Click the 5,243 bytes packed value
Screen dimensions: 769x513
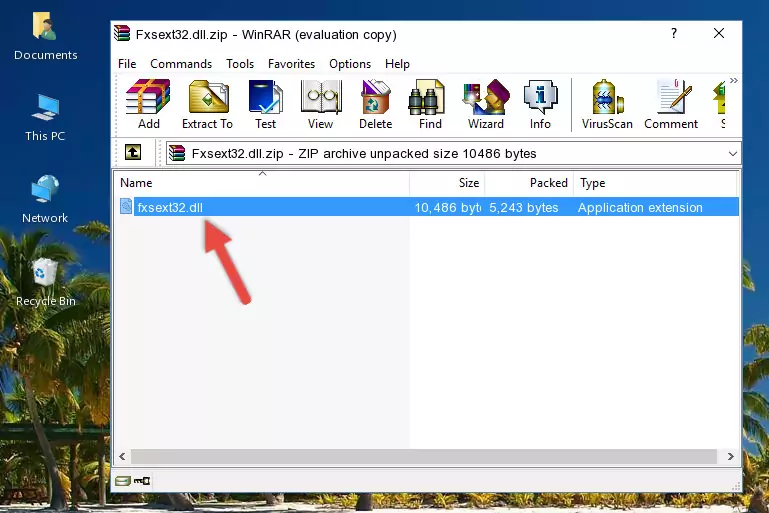click(523, 208)
